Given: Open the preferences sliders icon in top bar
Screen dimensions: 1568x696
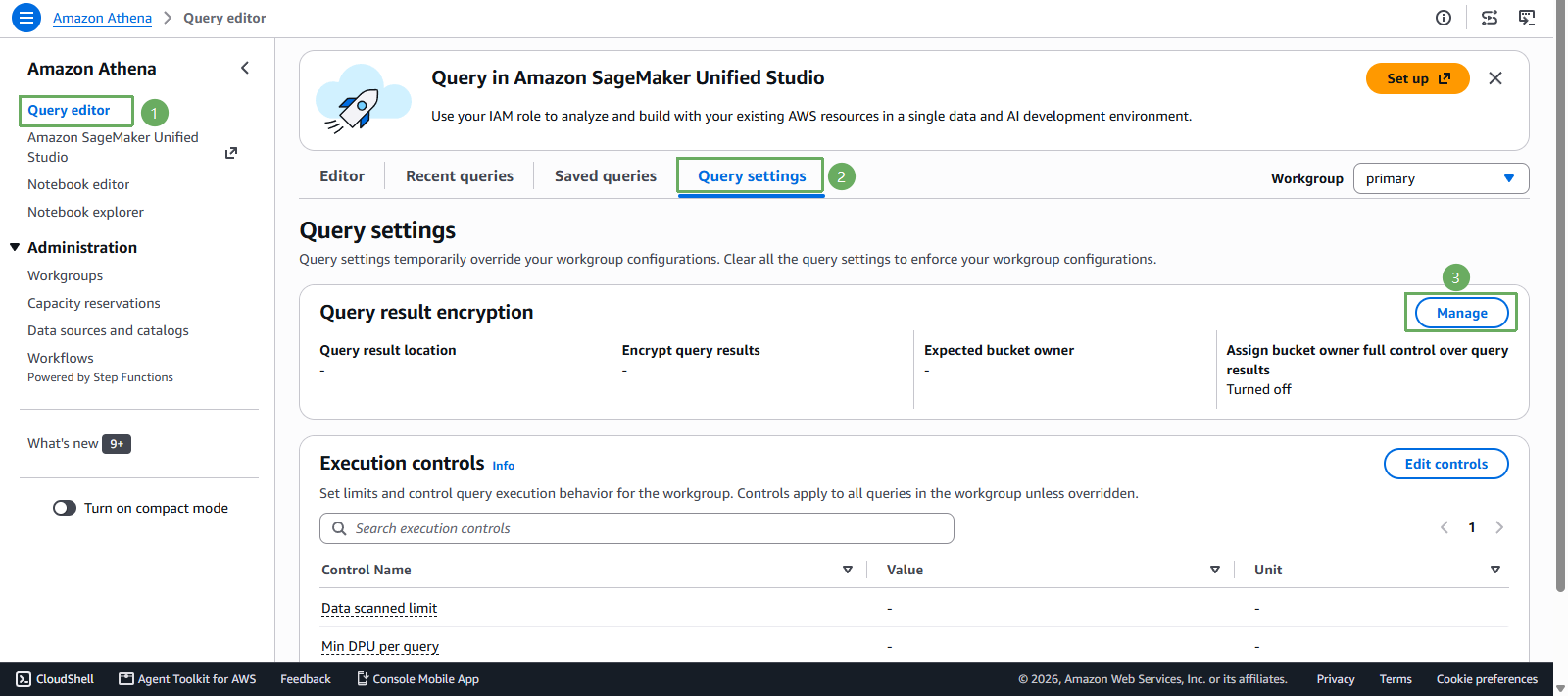Looking at the screenshot, I should [1490, 18].
